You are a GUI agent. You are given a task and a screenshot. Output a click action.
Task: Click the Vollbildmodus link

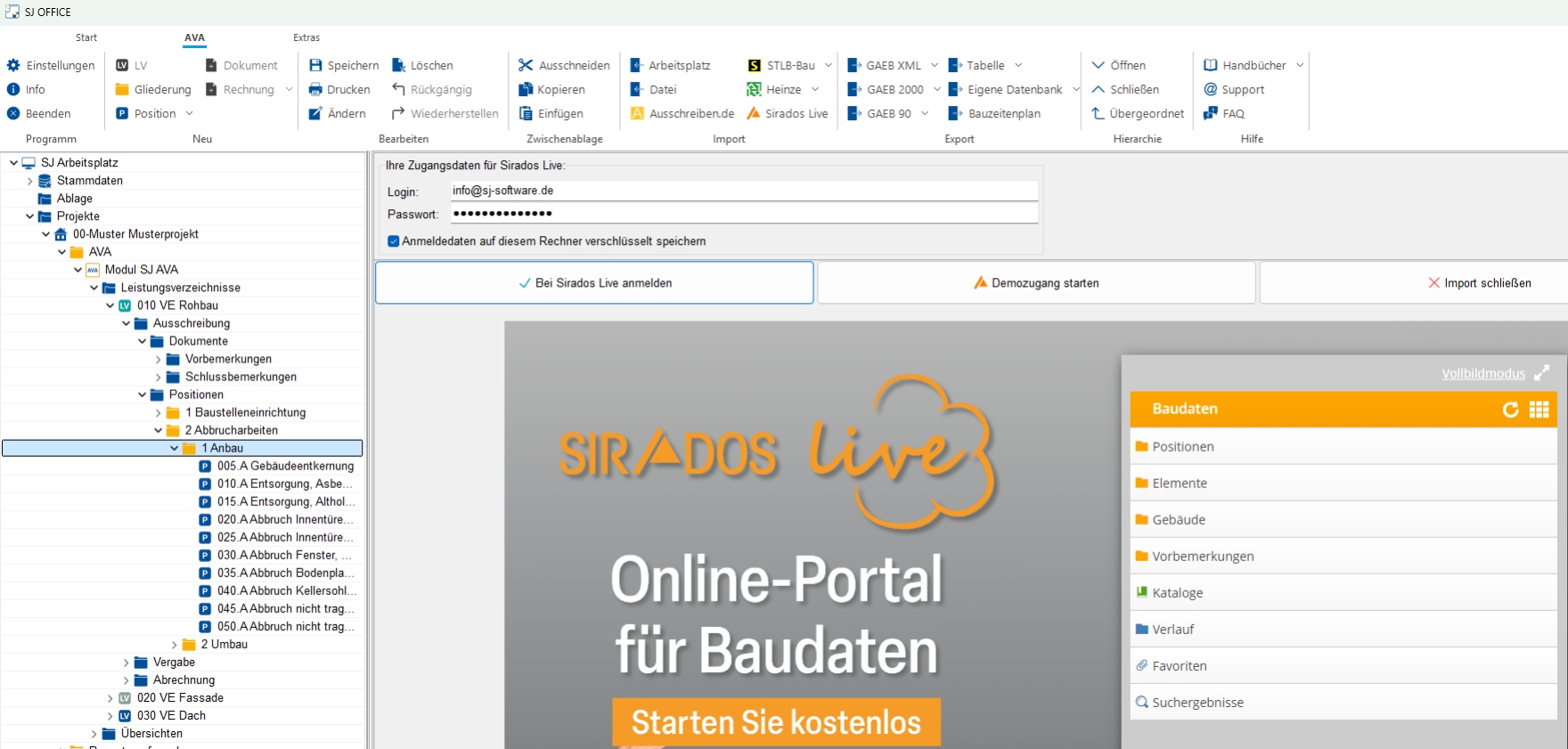coord(1483,373)
